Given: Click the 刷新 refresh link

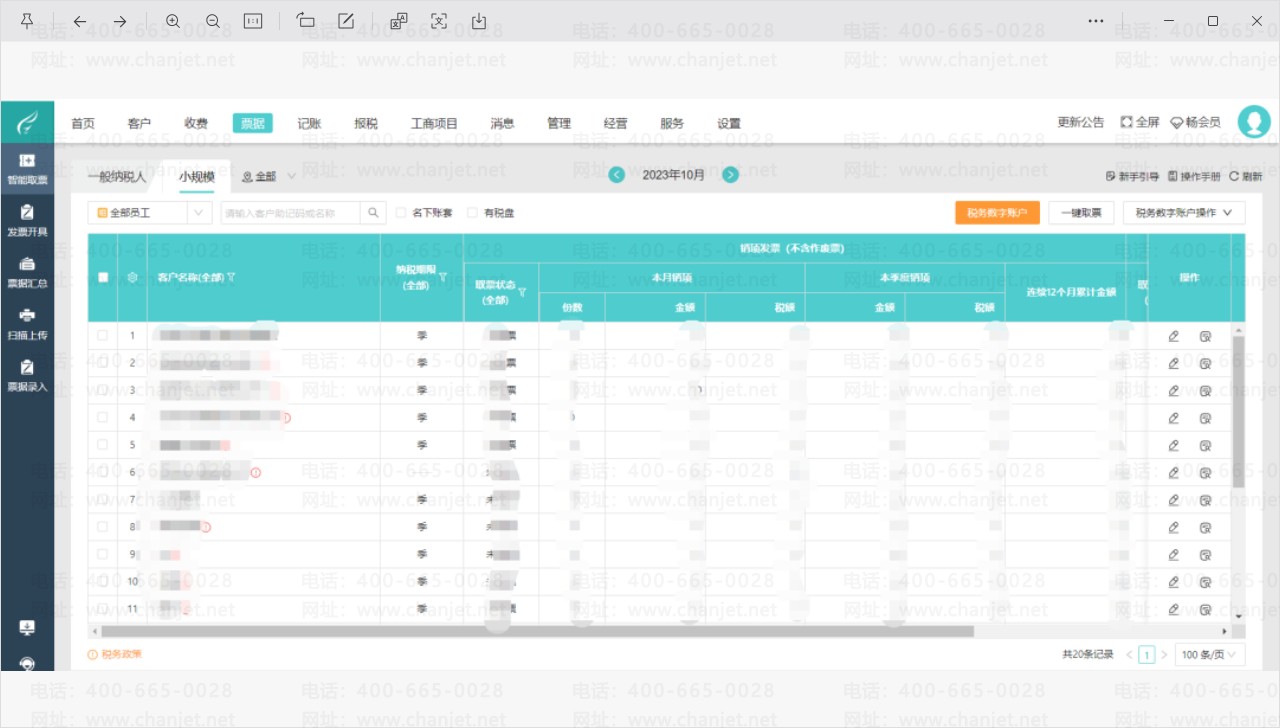Looking at the screenshot, I should [1245, 176].
